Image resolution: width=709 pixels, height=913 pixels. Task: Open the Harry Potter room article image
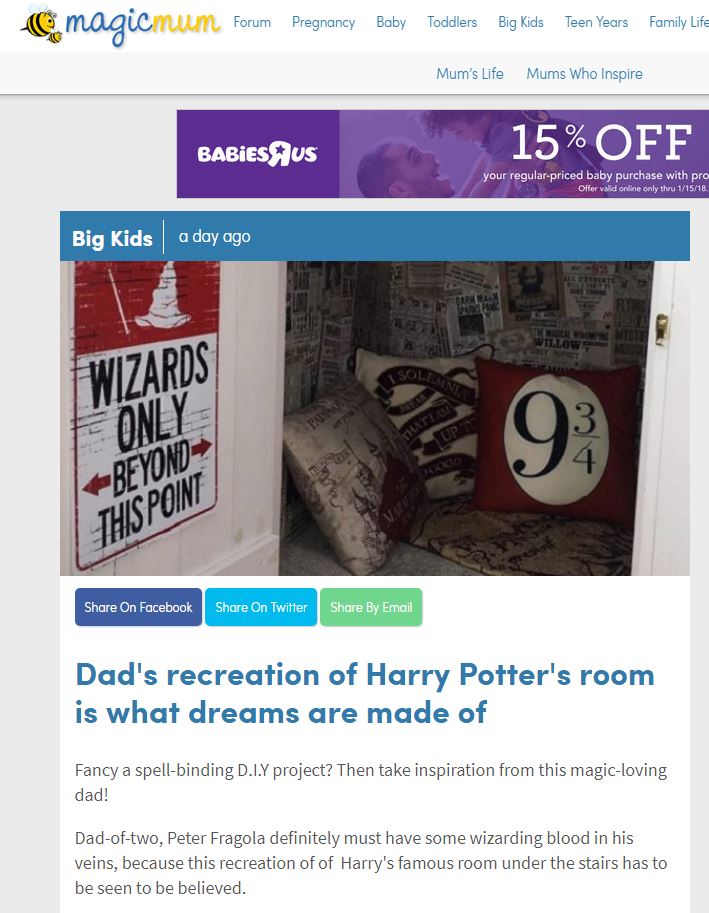[x=375, y=418]
